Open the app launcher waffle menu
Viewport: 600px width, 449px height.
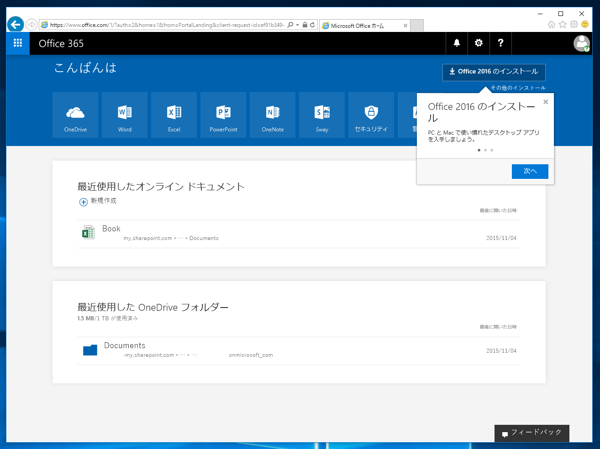coord(18,43)
